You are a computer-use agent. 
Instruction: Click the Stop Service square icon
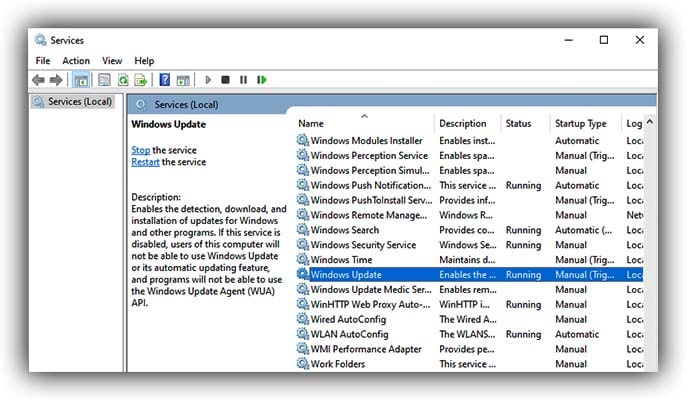coord(225,80)
